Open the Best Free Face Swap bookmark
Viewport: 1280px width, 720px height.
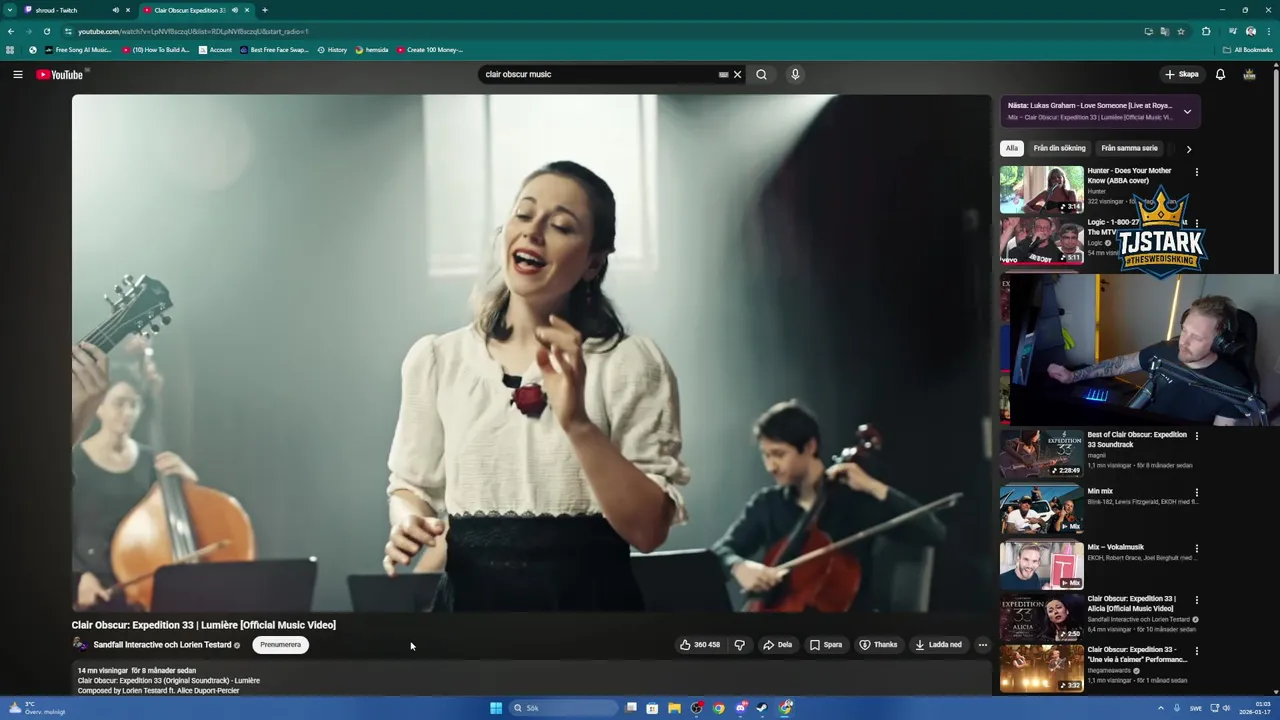coord(274,50)
